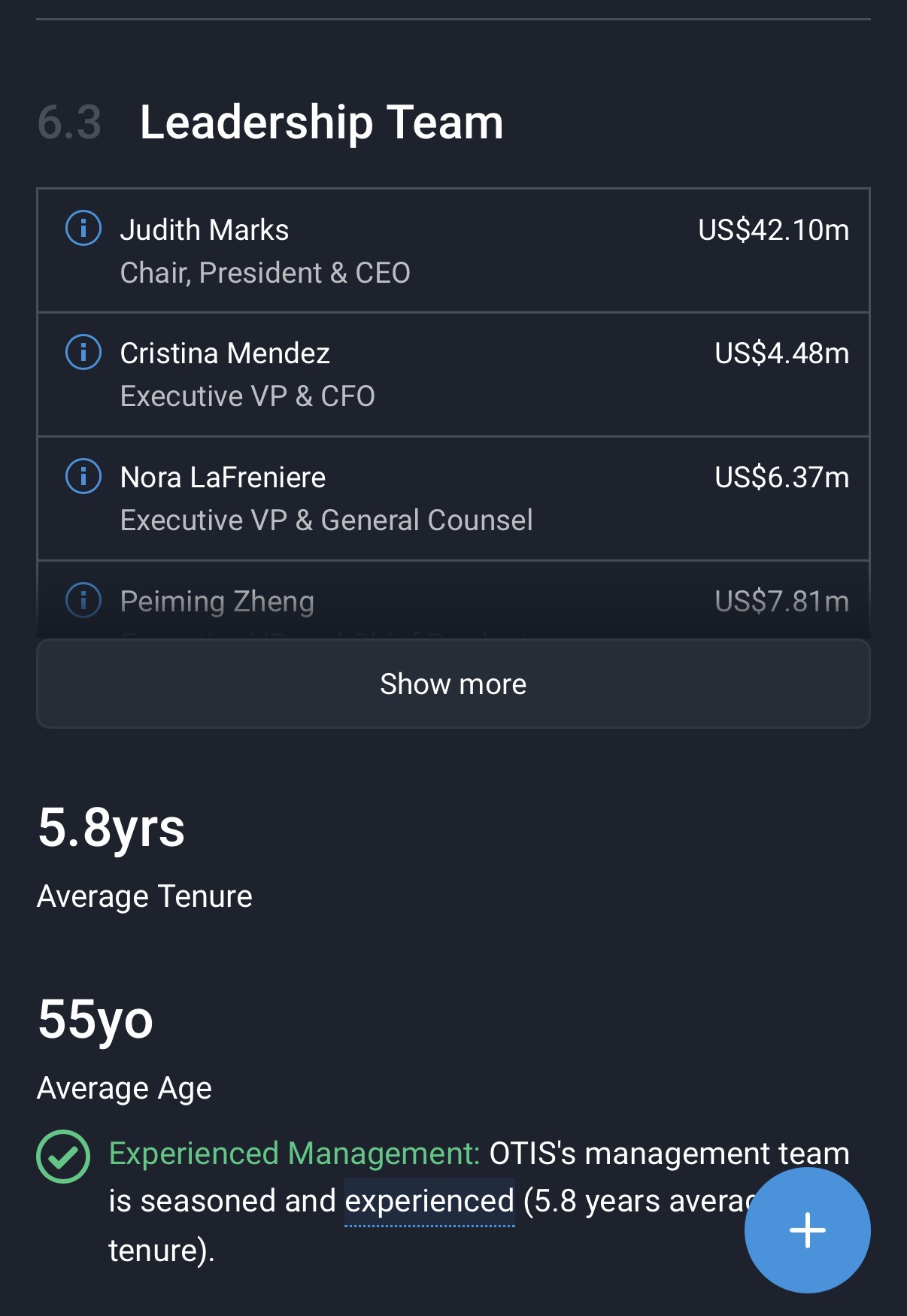Click info icon next to Nora LaFreniere
This screenshot has height=1316, width=907.
point(83,476)
